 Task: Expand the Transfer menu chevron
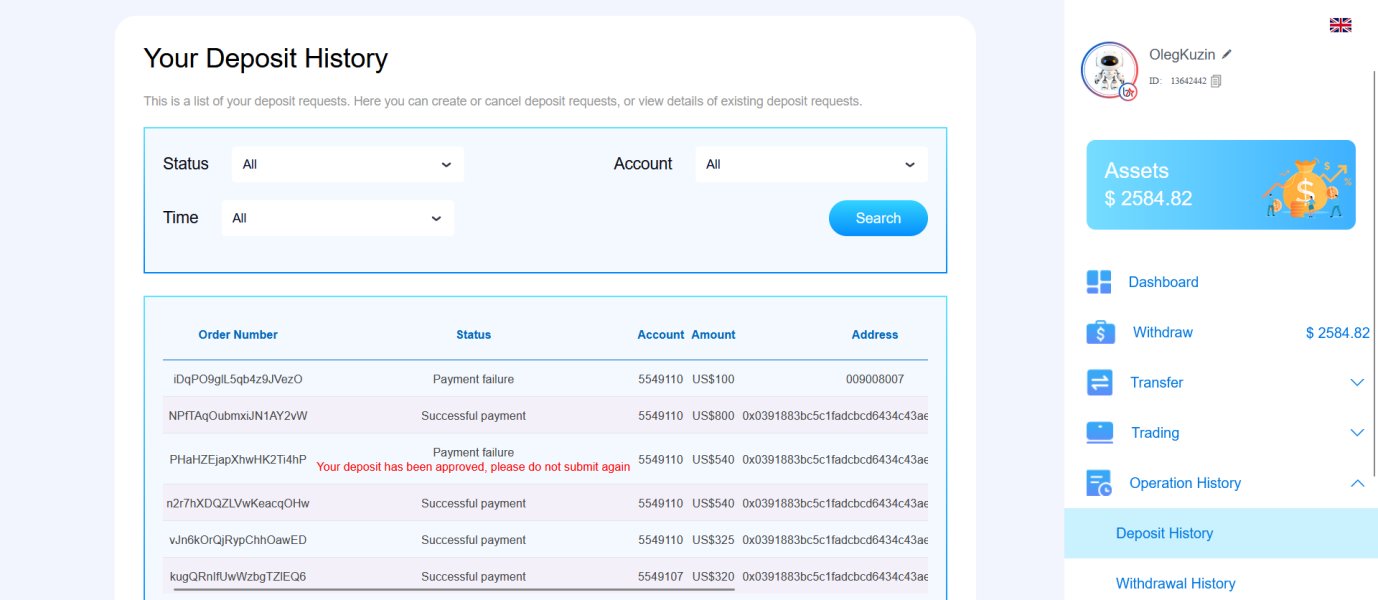1357,382
